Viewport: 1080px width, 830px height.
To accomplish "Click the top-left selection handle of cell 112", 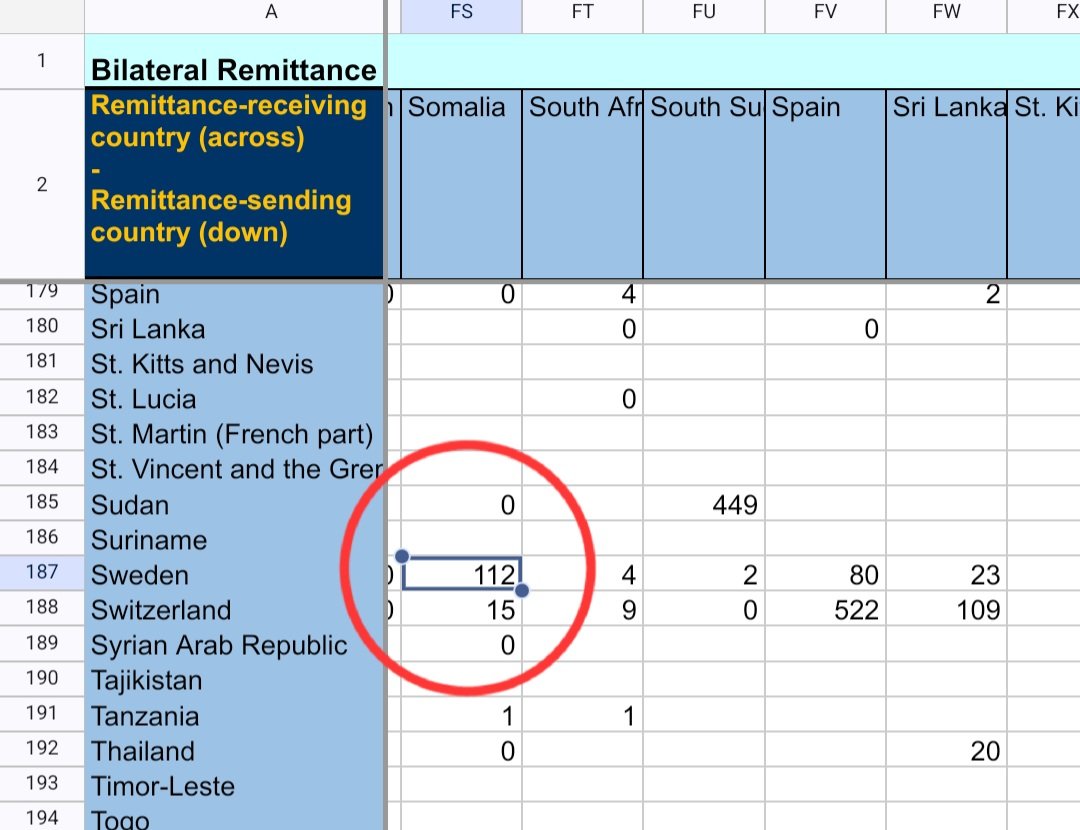I will pyautogui.click(x=402, y=556).
